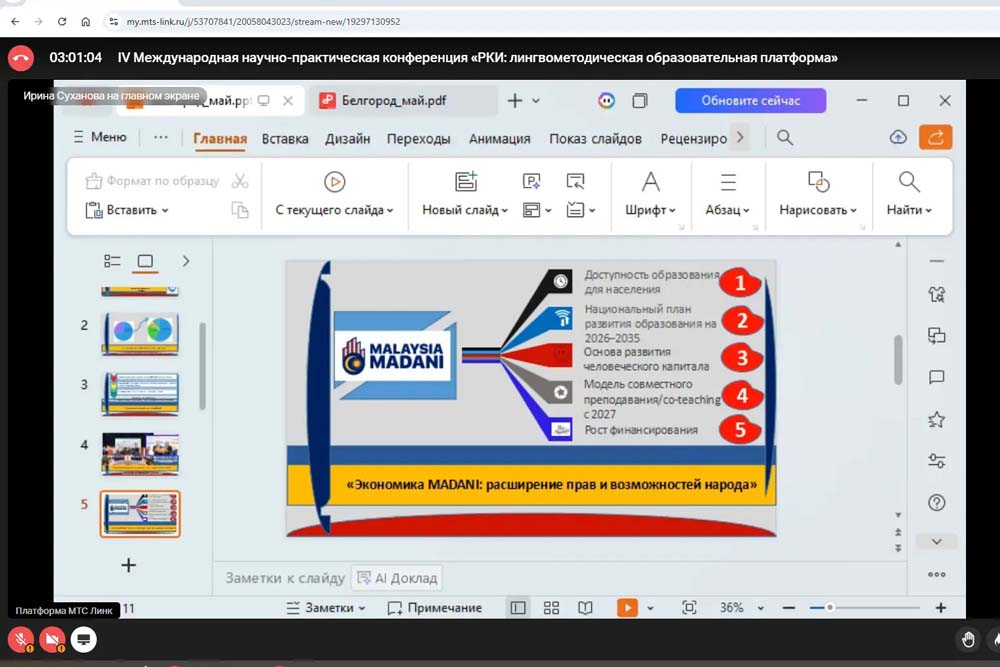
Task: Open the Нарисовать dropdown
Action: (x=818, y=210)
